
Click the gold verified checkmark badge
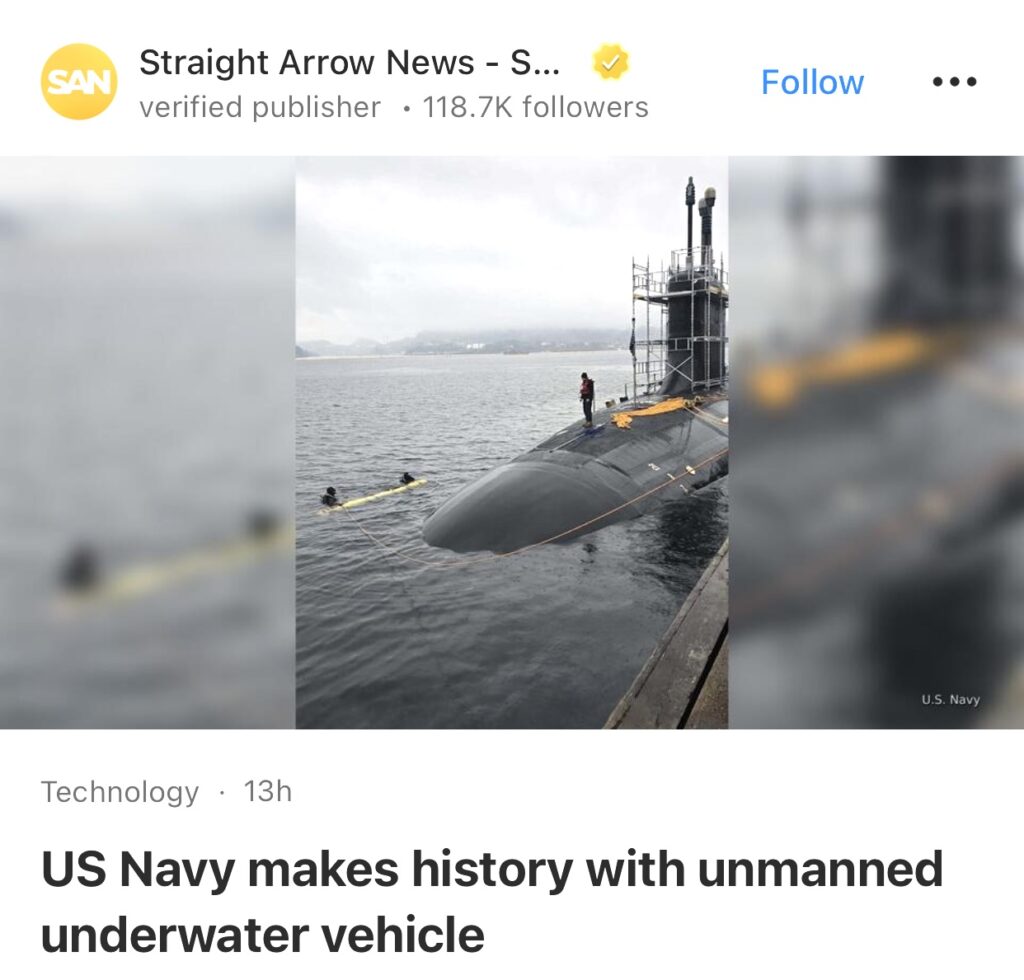(610, 63)
